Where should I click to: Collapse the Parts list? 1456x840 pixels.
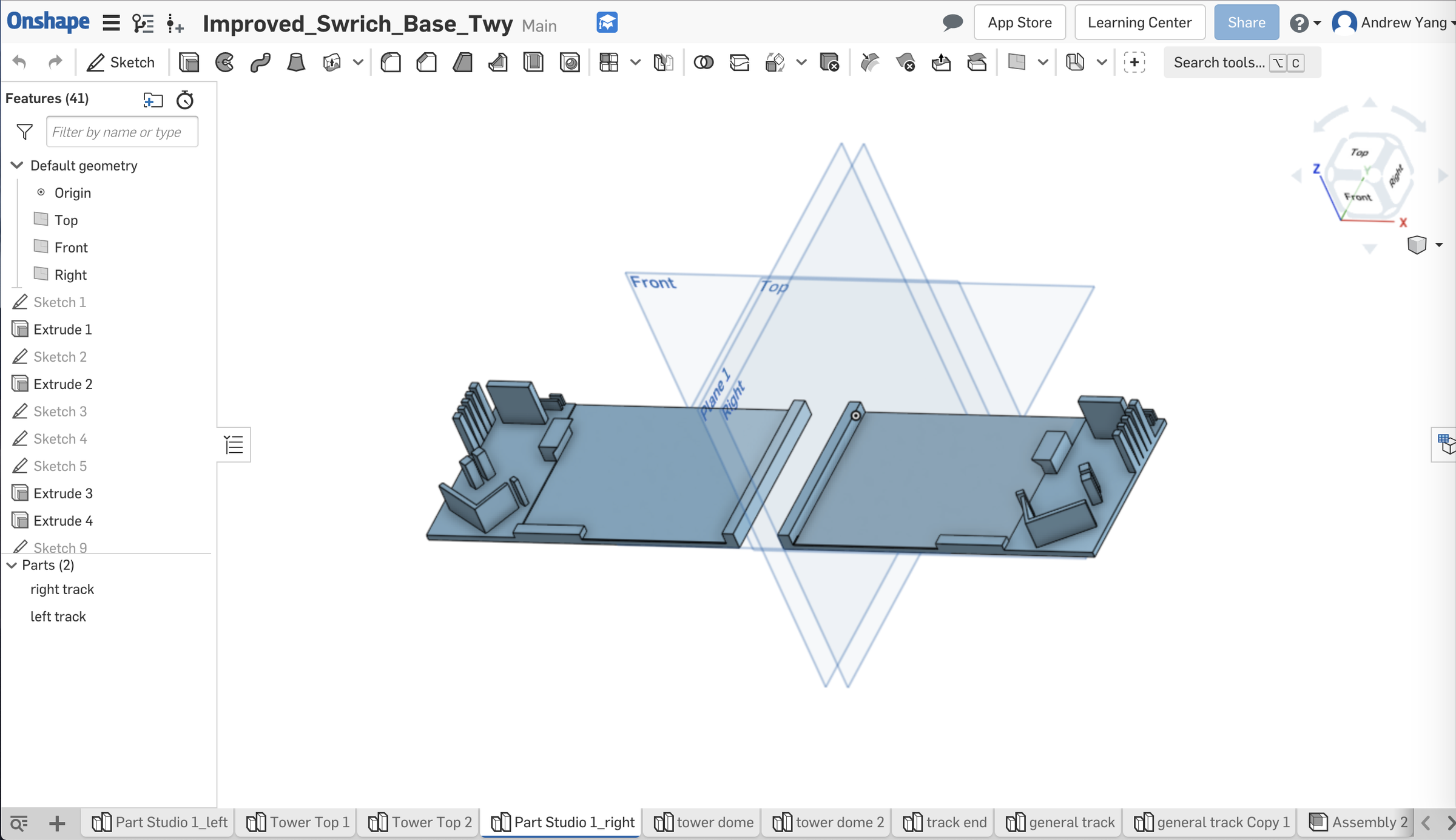pos(10,565)
